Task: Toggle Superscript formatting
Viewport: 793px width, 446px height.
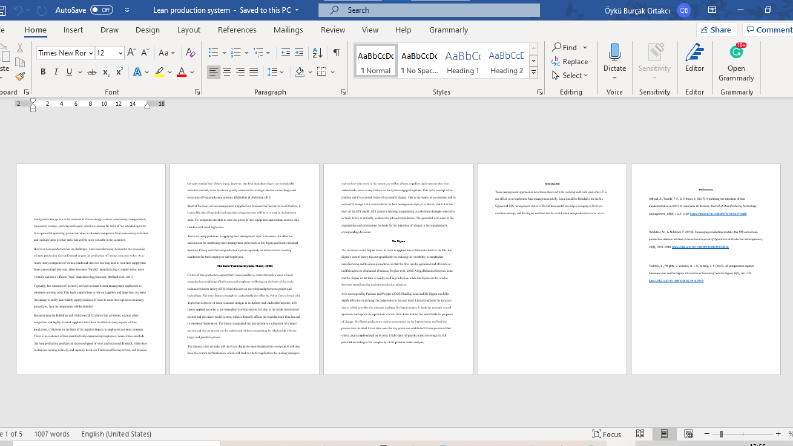Action: 119,72
